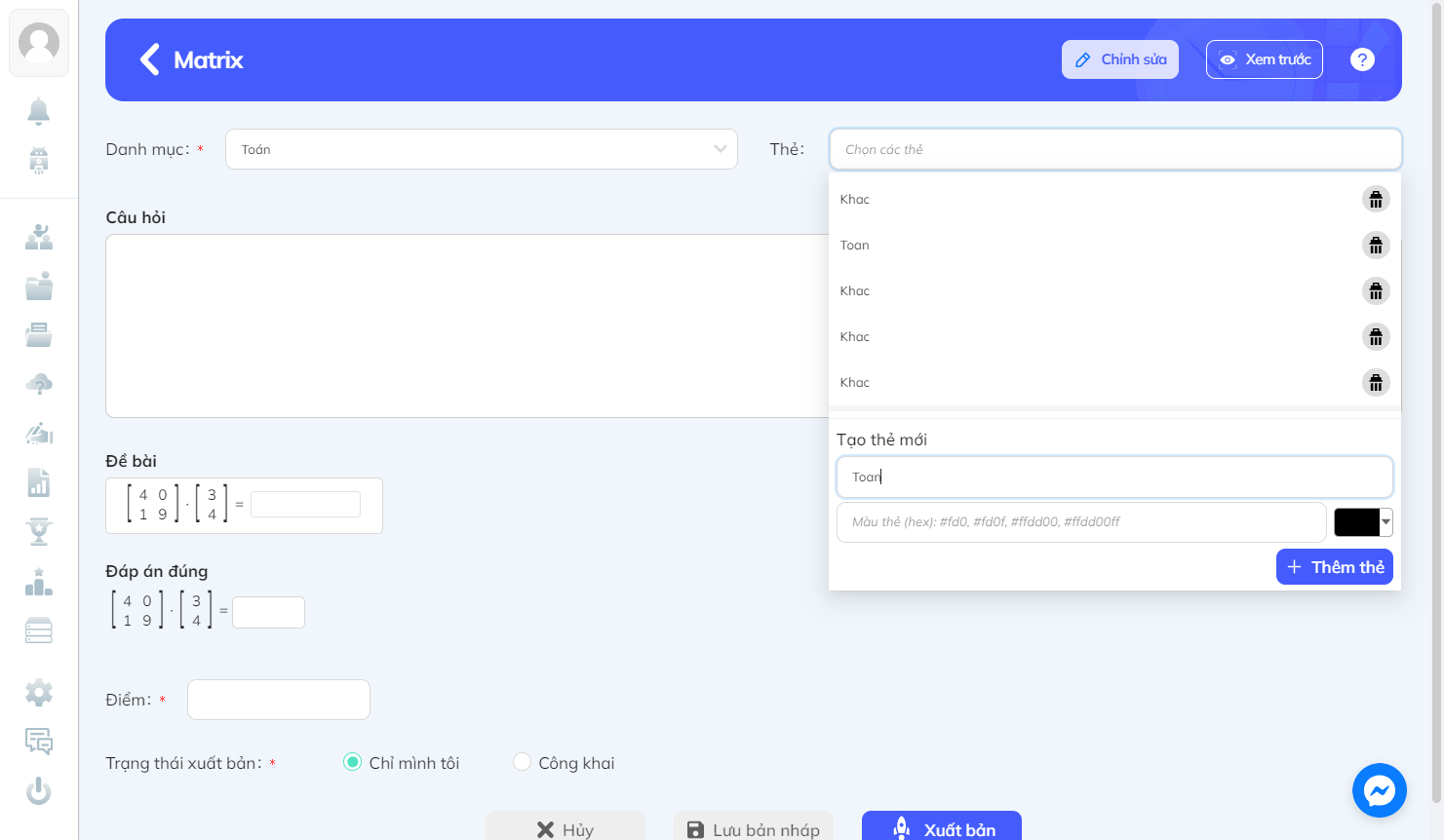Open the Danh mục dropdown showing Toán
Viewport: 1444px width, 840px height.
click(x=482, y=149)
